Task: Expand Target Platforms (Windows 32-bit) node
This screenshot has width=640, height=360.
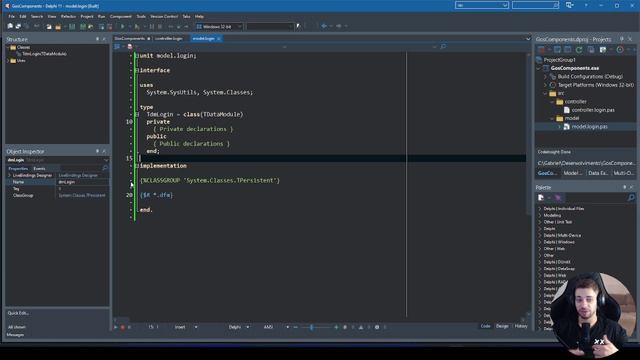Action: tap(545, 85)
